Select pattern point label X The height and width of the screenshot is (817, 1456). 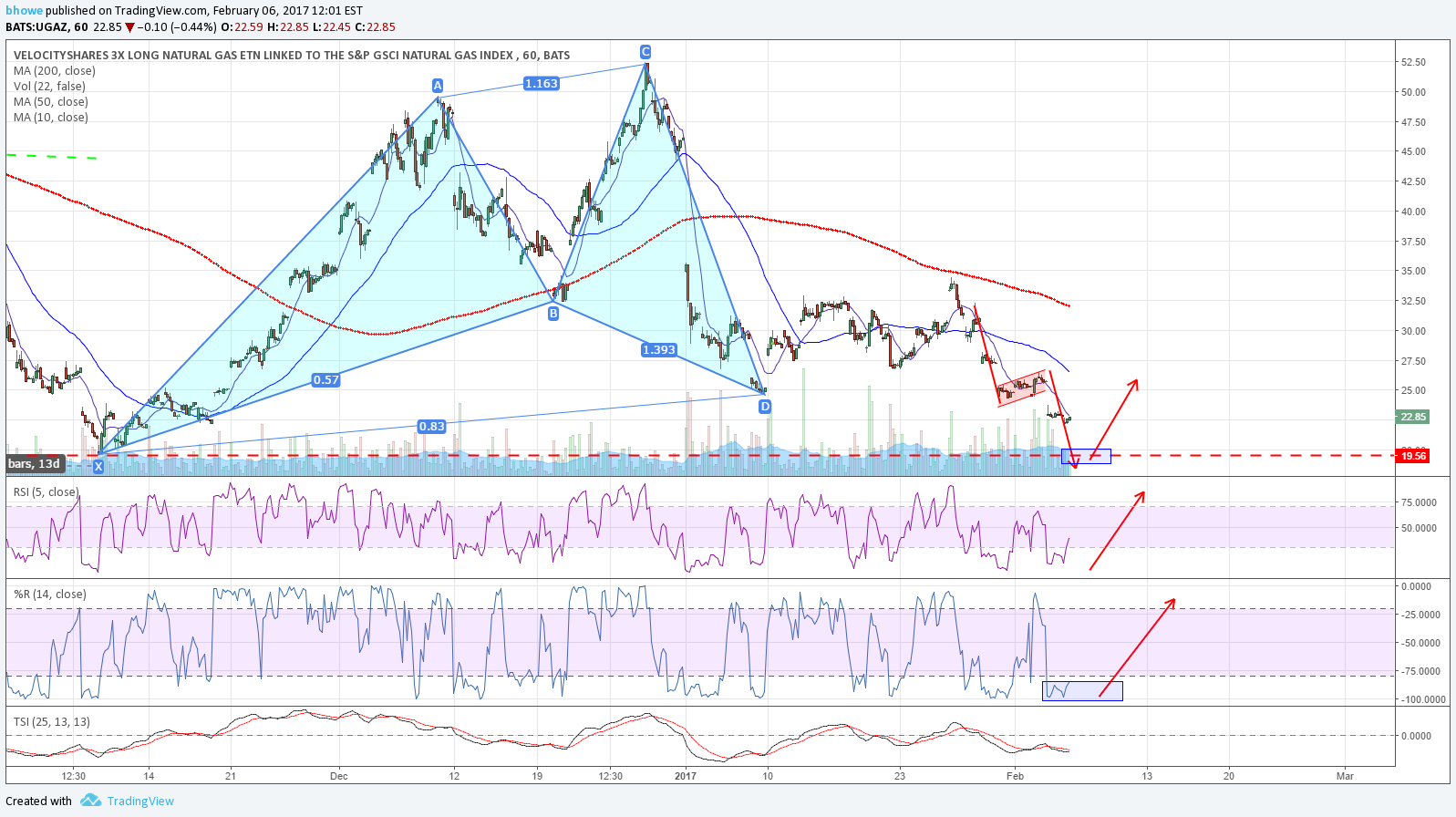pos(98,466)
